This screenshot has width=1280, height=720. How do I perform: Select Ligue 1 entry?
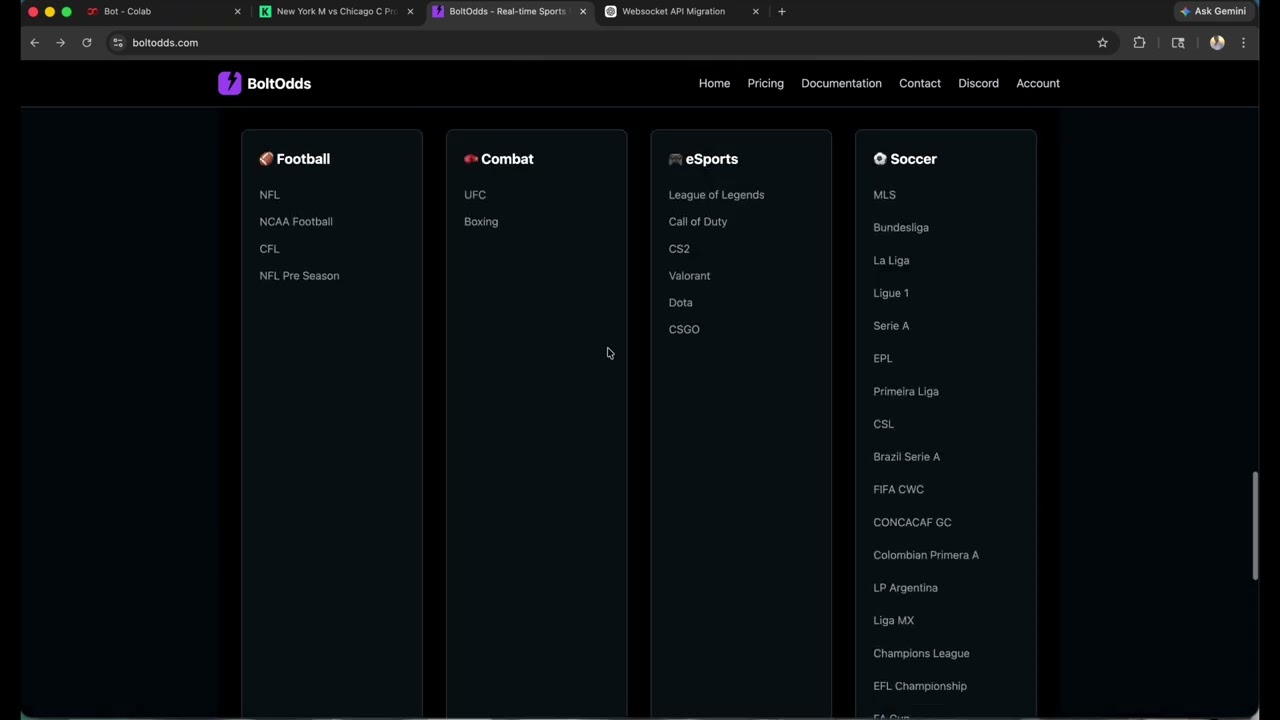891,294
